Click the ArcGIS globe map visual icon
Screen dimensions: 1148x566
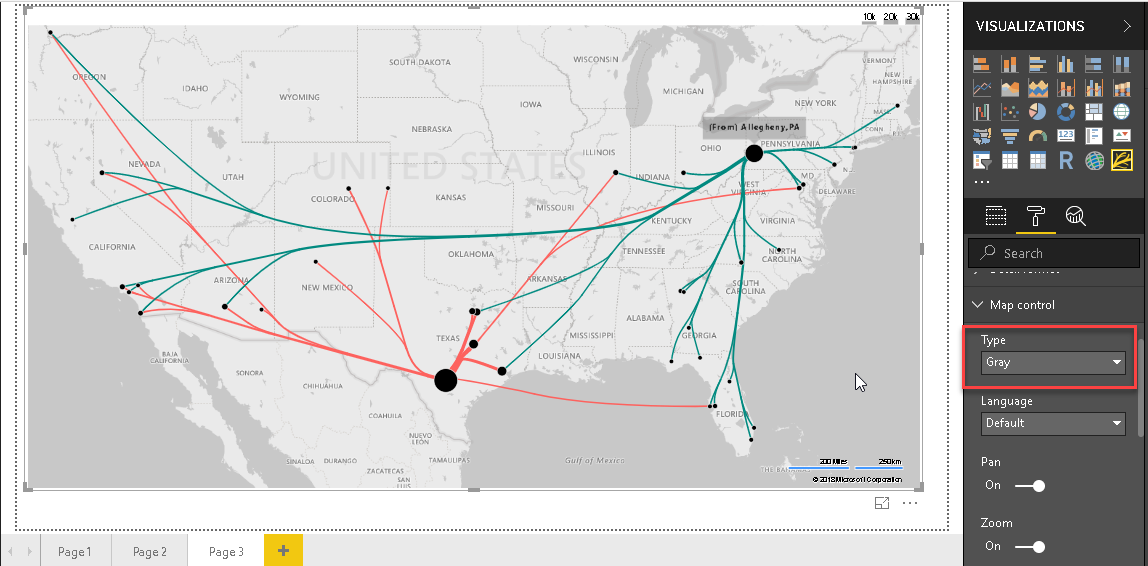tap(1094, 160)
